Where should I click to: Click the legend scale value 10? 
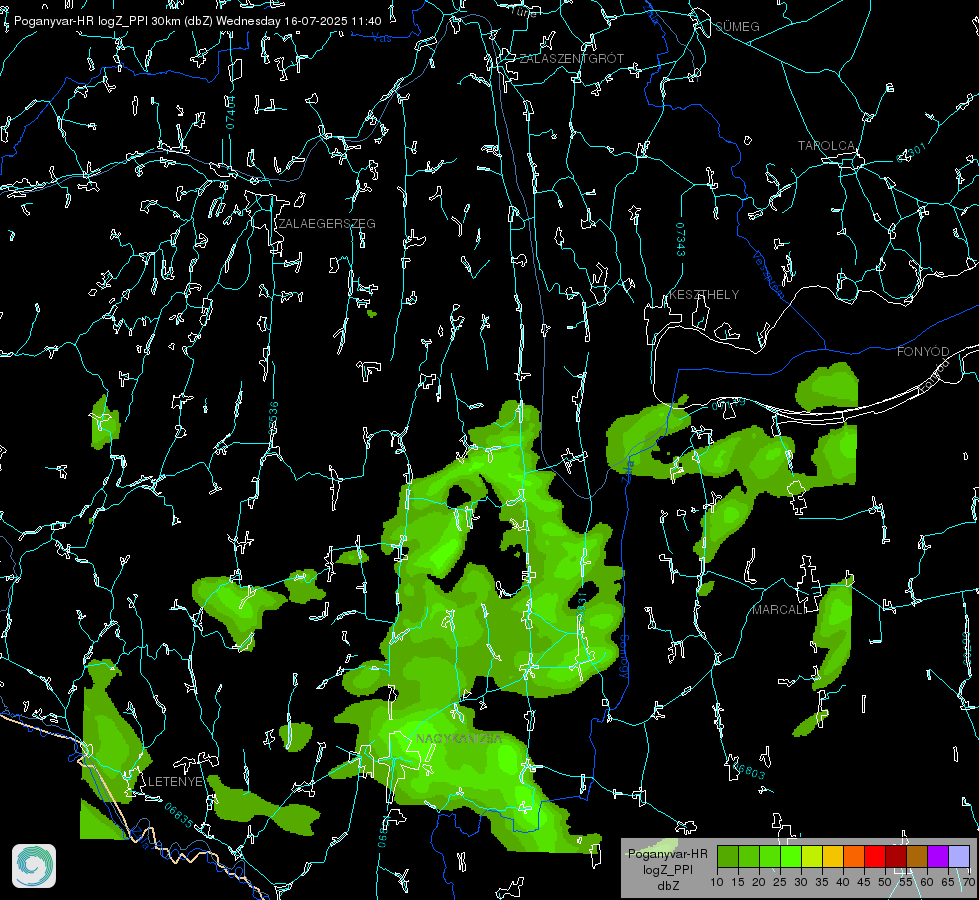tap(717, 883)
